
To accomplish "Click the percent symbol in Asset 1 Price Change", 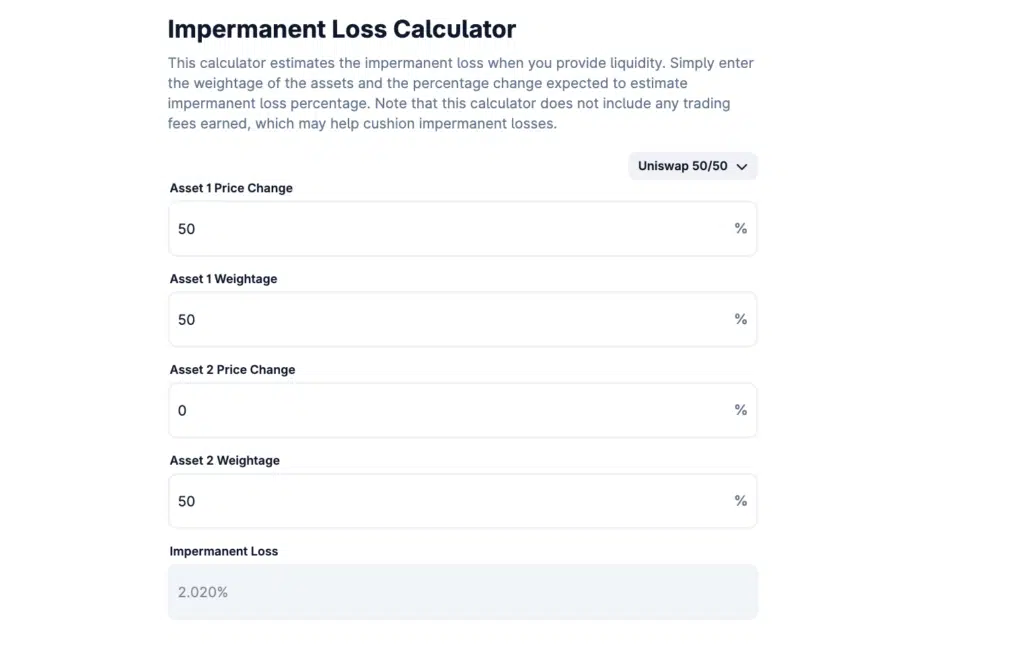I will tap(740, 228).
